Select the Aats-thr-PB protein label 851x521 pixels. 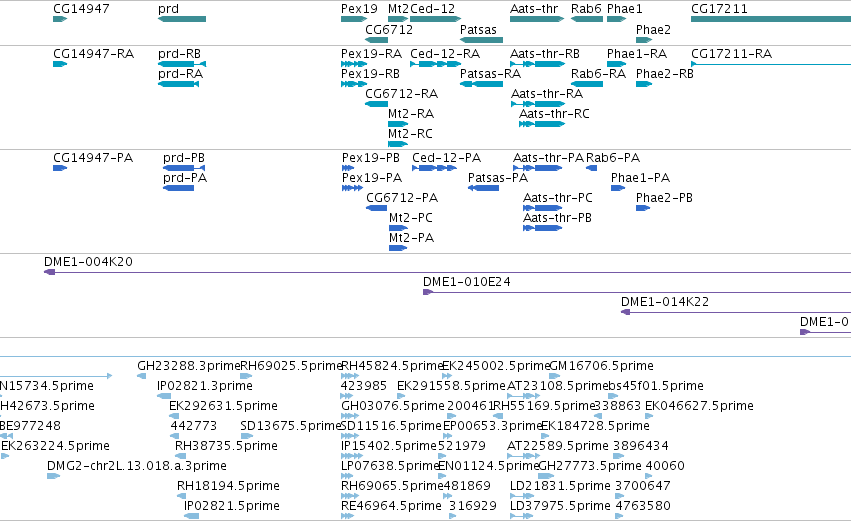pos(557,218)
